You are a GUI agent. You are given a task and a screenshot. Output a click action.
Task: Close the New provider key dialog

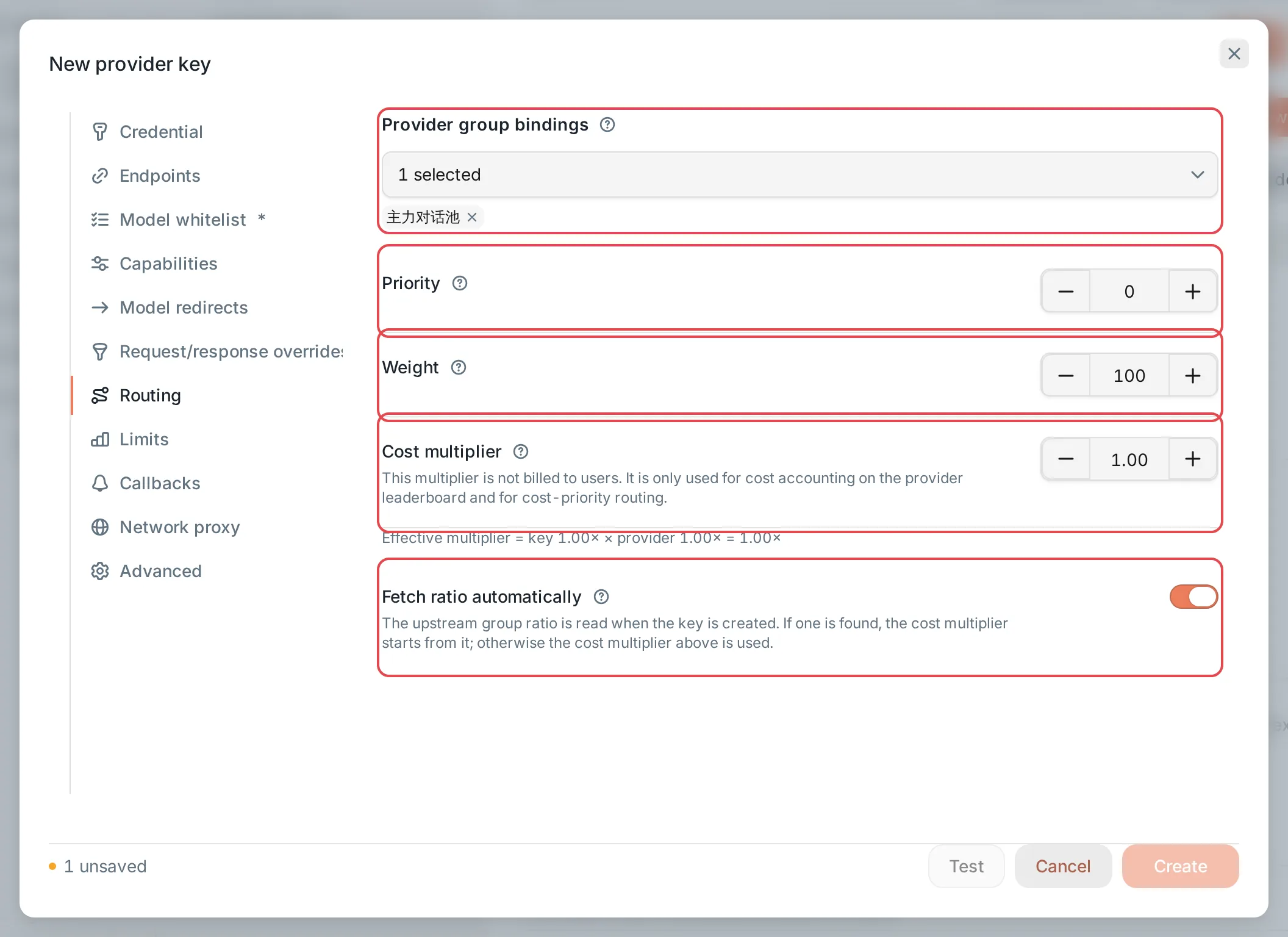(x=1234, y=54)
